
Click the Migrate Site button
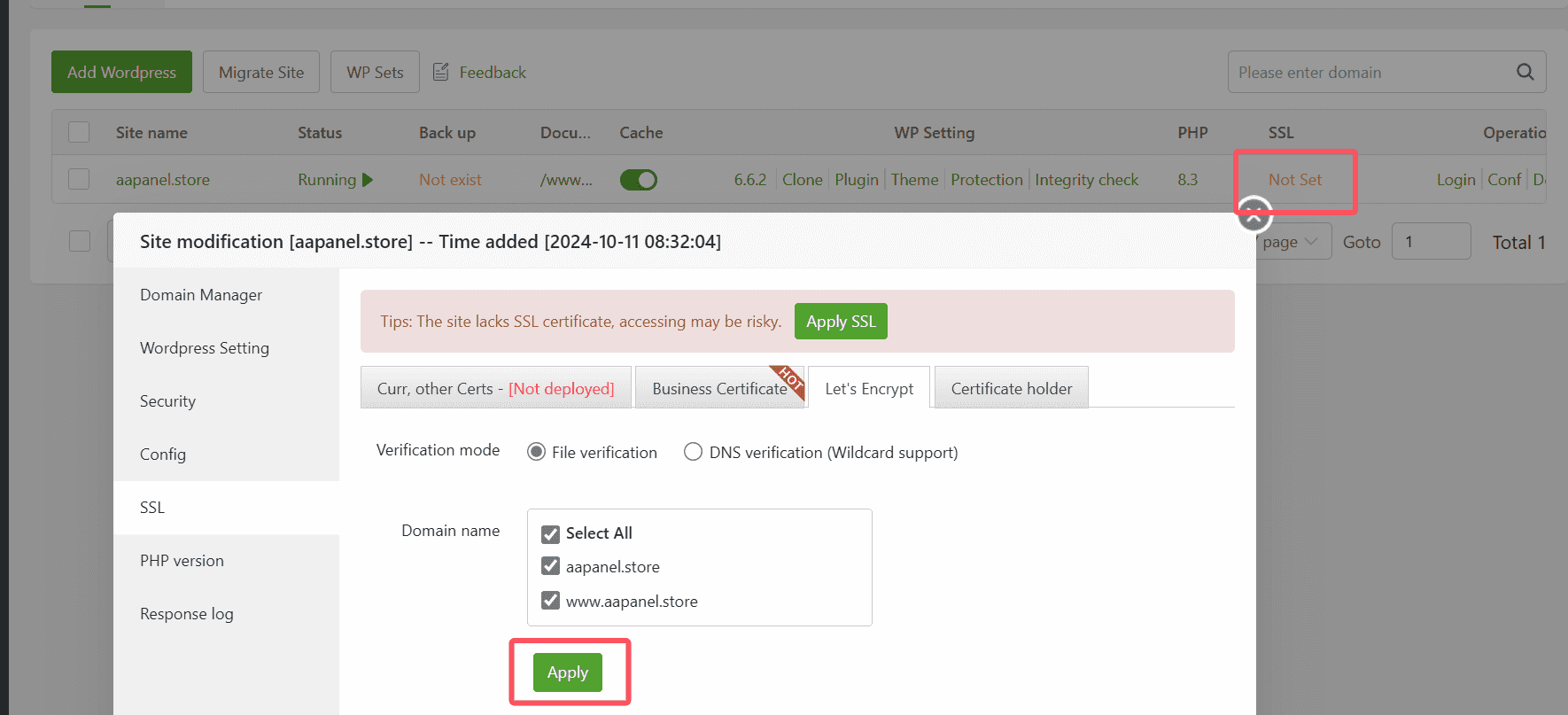[x=261, y=72]
